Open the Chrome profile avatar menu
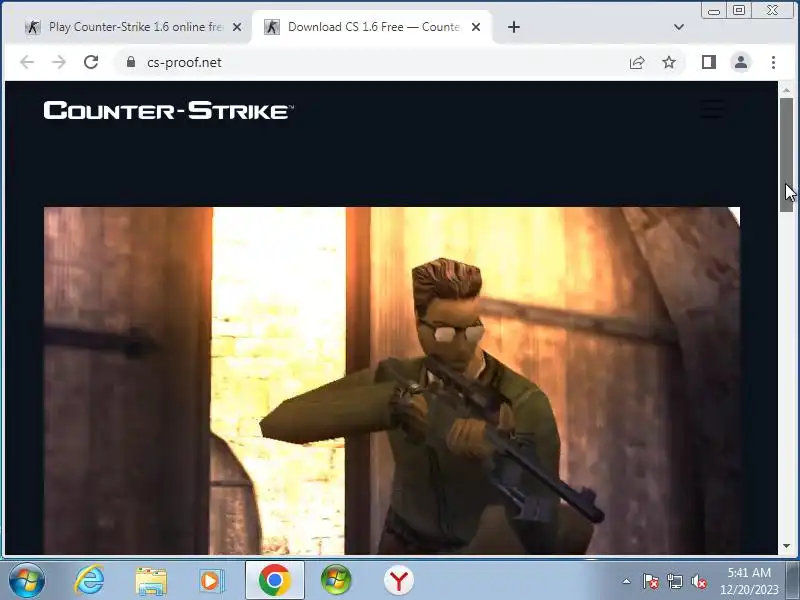Image resolution: width=800 pixels, height=600 pixels. [x=741, y=62]
